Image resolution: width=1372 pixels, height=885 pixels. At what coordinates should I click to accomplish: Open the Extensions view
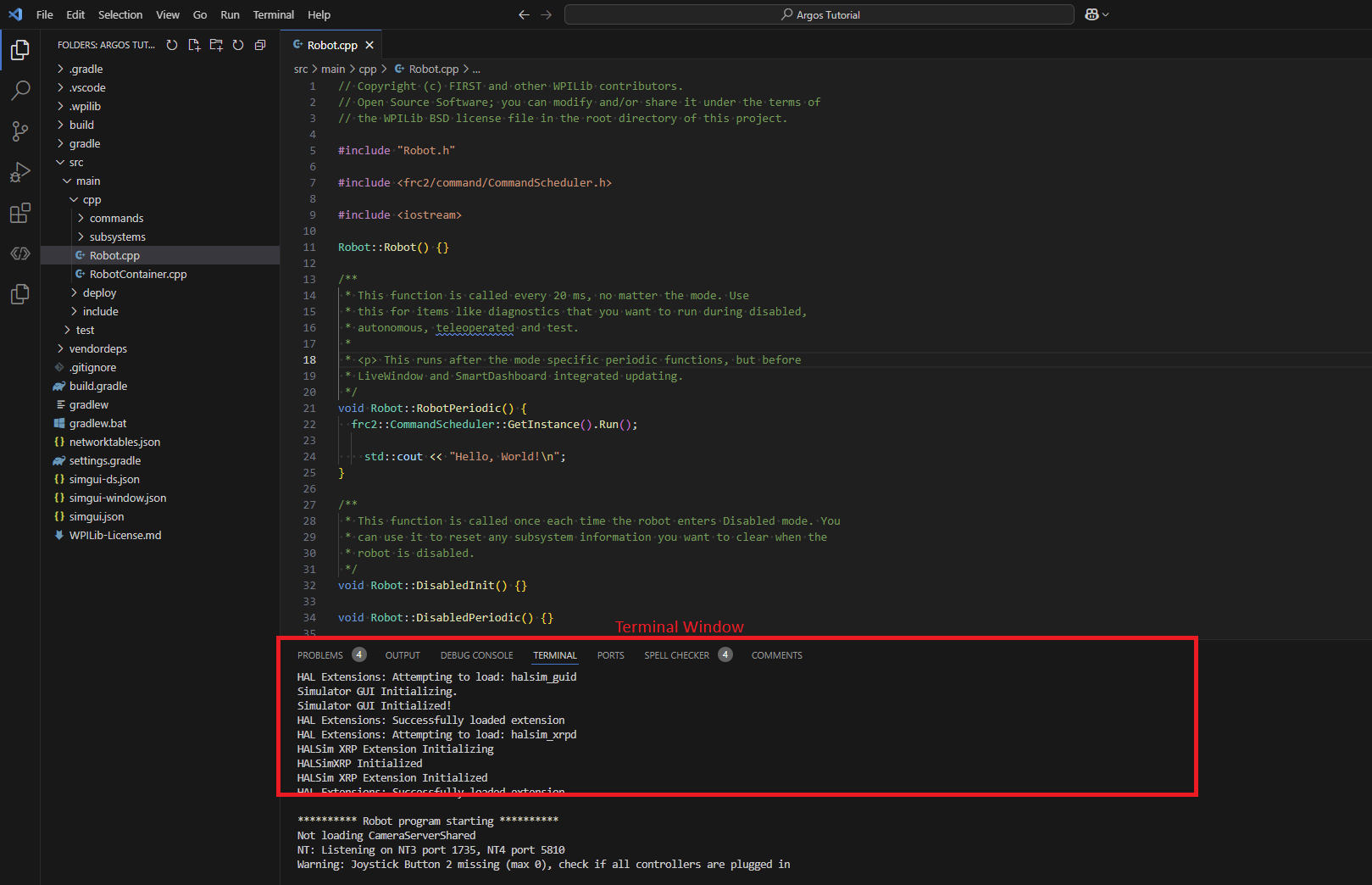[x=20, y=213]
